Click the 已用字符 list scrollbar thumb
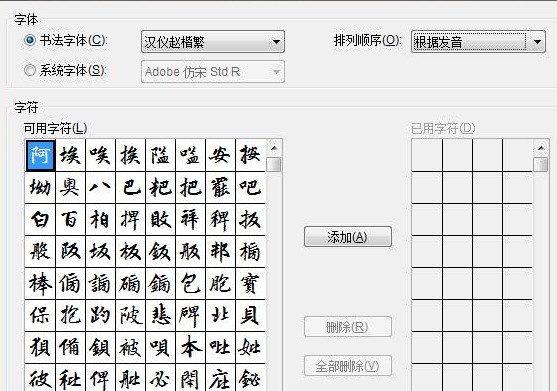Viewport: 557px width, 391px height. tap(541, 164)
